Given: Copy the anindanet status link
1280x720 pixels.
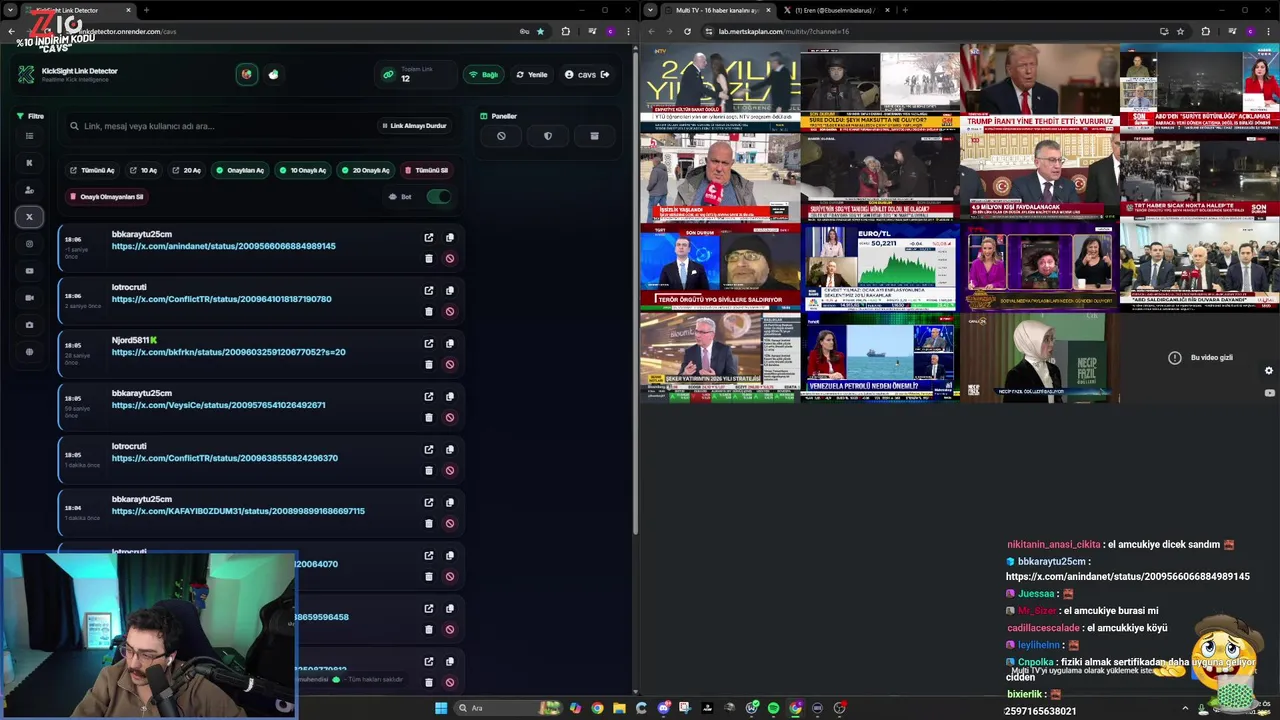Looking at the screenshot, I should (450, 237).
